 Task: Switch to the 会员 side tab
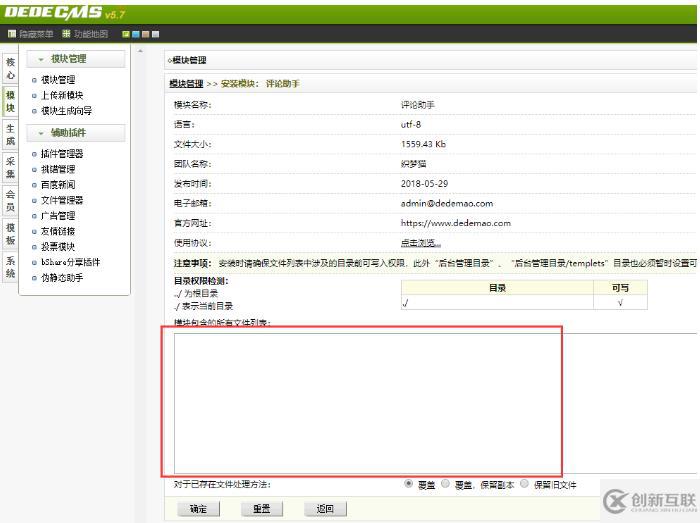(10, 200)
